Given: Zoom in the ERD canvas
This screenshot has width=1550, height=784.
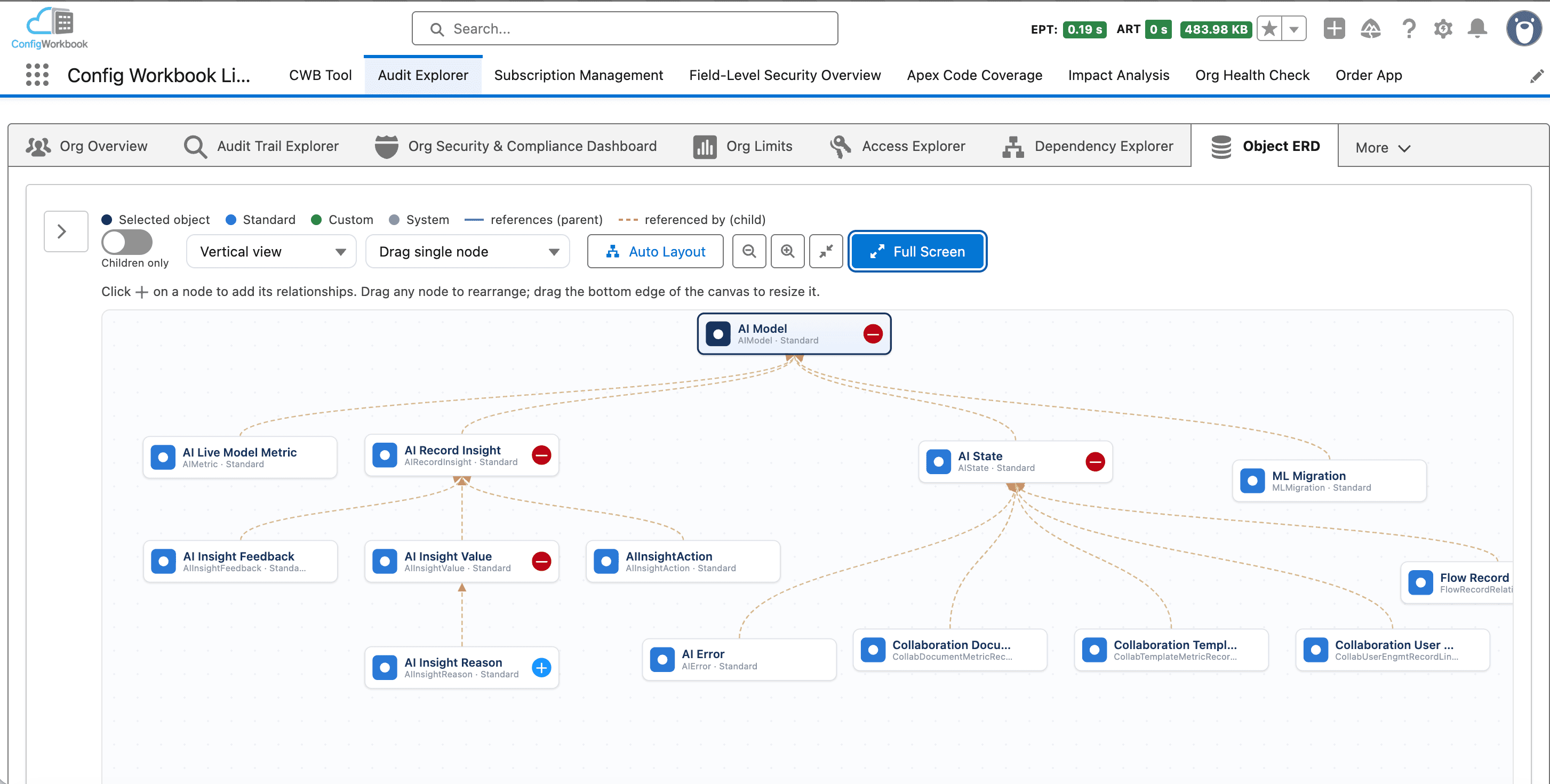Looking at the screenshot, I should (x=788, y=251).
